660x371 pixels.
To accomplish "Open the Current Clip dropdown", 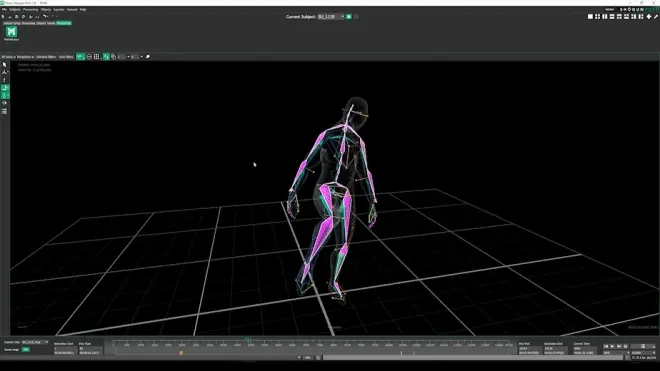I will (35, 342).
